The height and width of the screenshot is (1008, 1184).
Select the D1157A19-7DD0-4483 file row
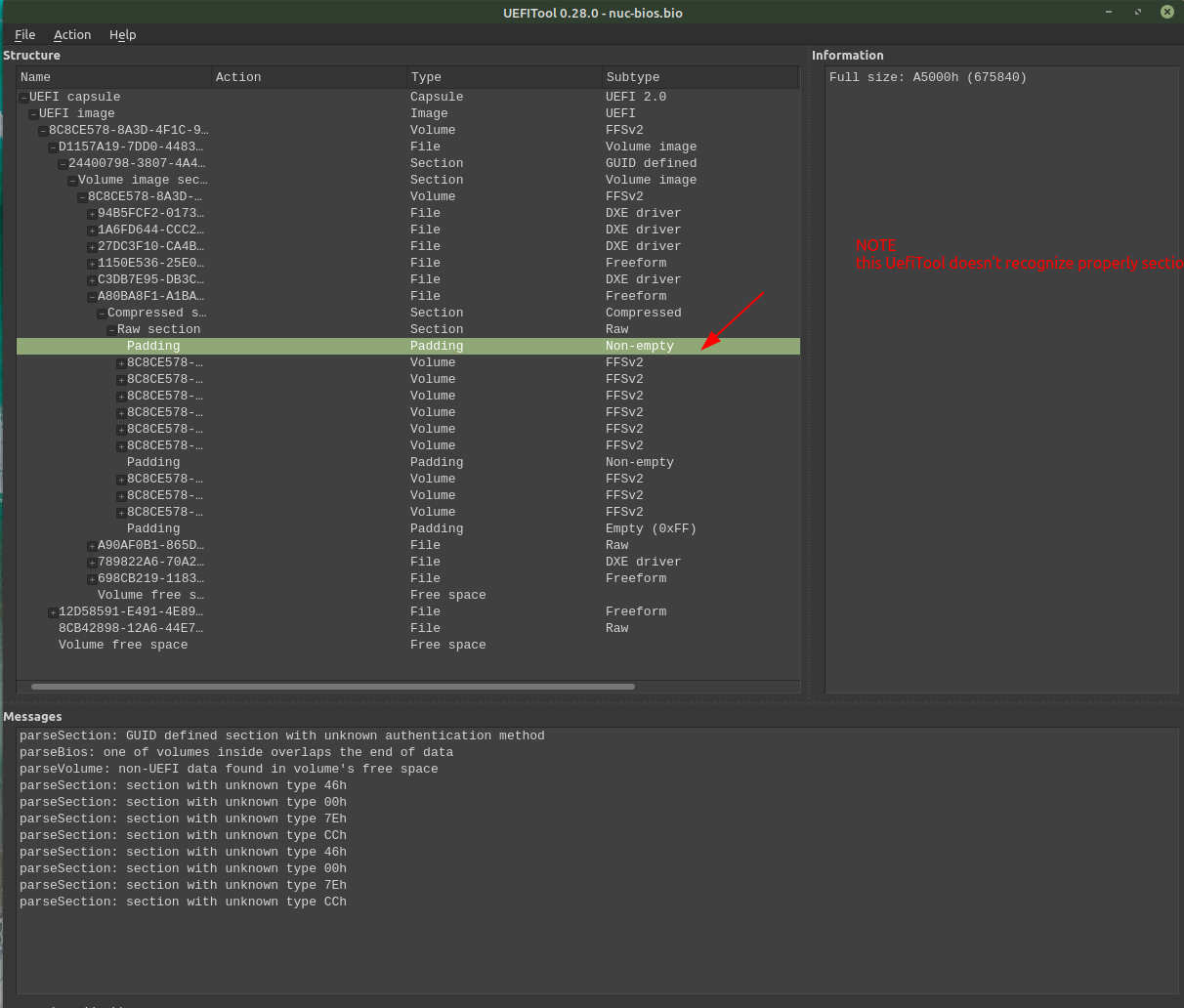[408, 147]
